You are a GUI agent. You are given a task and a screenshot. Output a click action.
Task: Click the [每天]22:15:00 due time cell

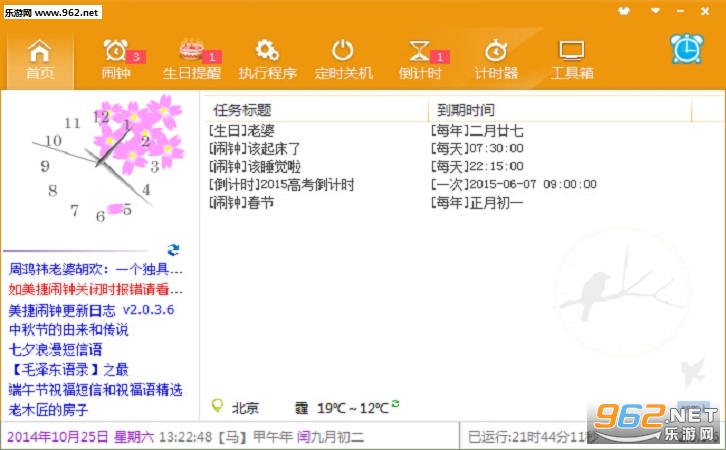[x=477, y=166]
